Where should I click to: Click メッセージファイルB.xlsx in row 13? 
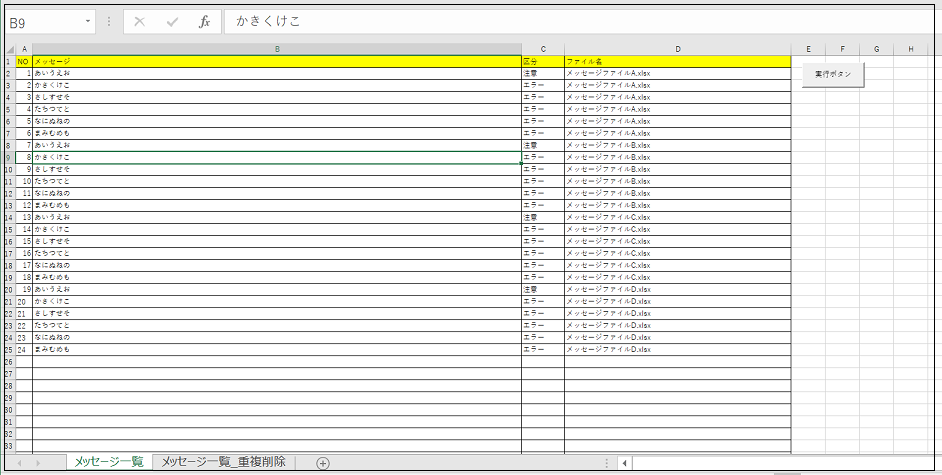point(678,205)
